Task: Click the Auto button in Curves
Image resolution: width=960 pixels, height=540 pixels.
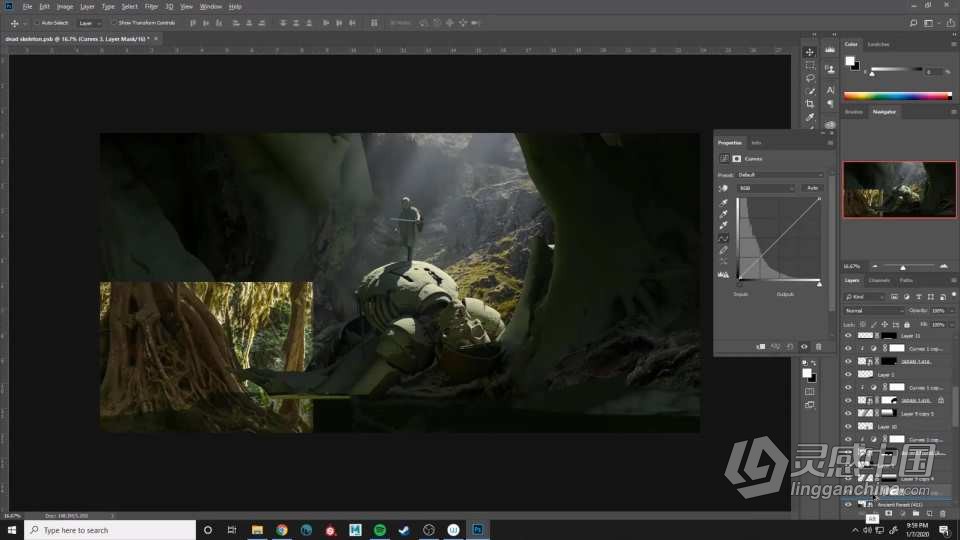Action: click(x=812, y=189)
